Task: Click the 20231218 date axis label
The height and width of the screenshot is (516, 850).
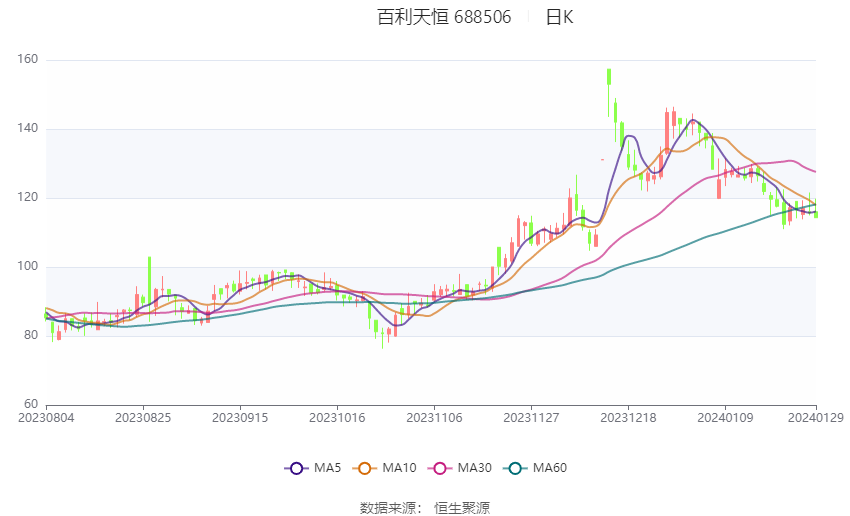Action: pos(628,418)
